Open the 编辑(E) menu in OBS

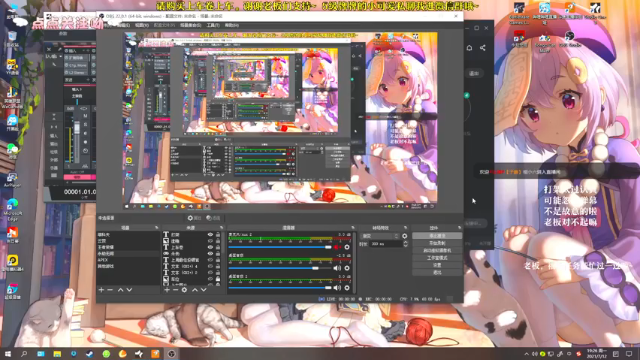point(123,25)
